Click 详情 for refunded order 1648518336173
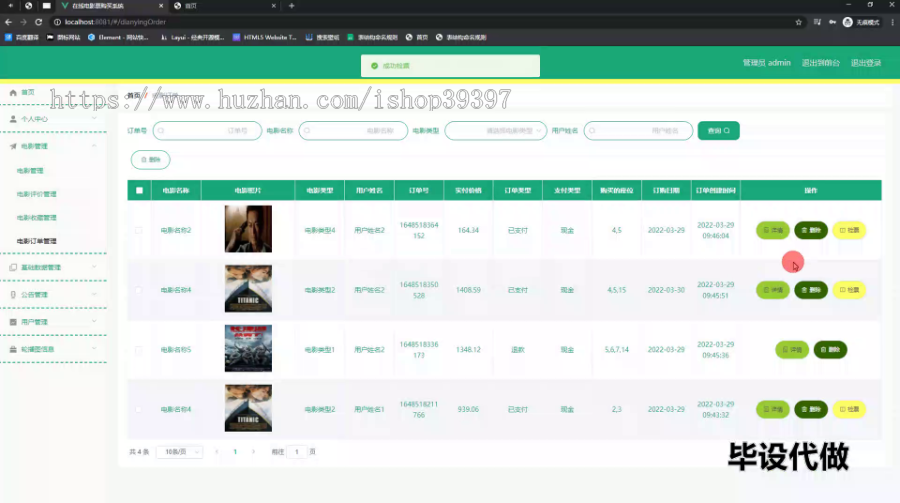 click(x=792, y=350)
